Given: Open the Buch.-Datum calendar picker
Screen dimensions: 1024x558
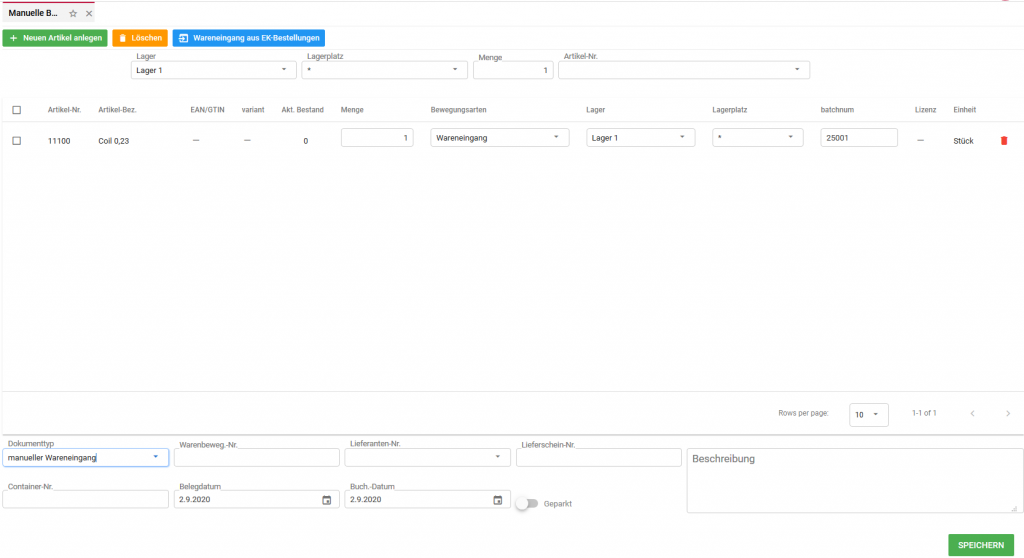Looking at the screenshot, I should [498, 500].
